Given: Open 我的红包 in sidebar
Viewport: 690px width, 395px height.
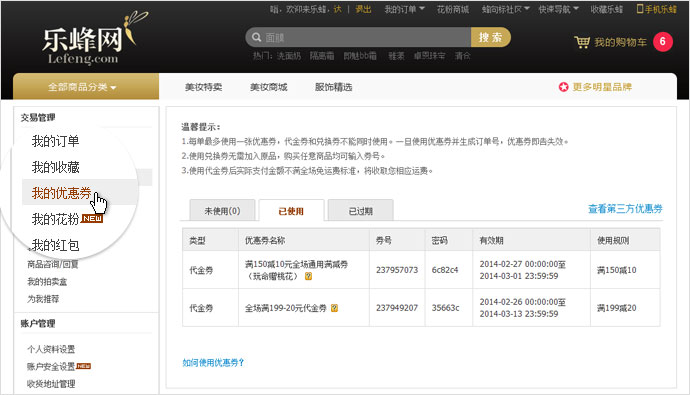Looking at the screenshot, I should tap(55, 245).
